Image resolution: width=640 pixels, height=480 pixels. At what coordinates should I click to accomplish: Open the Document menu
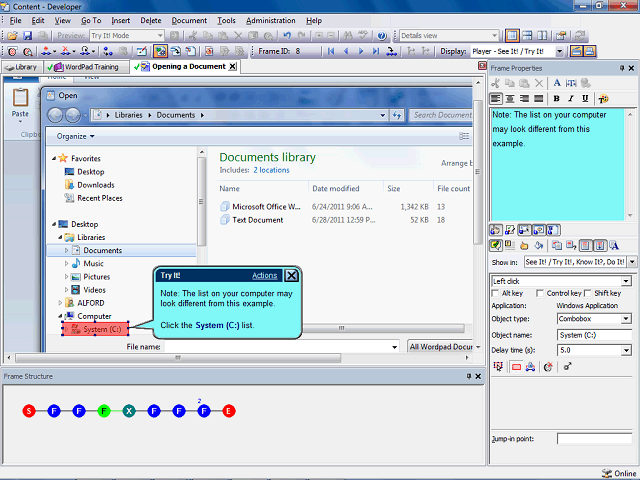pos(189,20)
